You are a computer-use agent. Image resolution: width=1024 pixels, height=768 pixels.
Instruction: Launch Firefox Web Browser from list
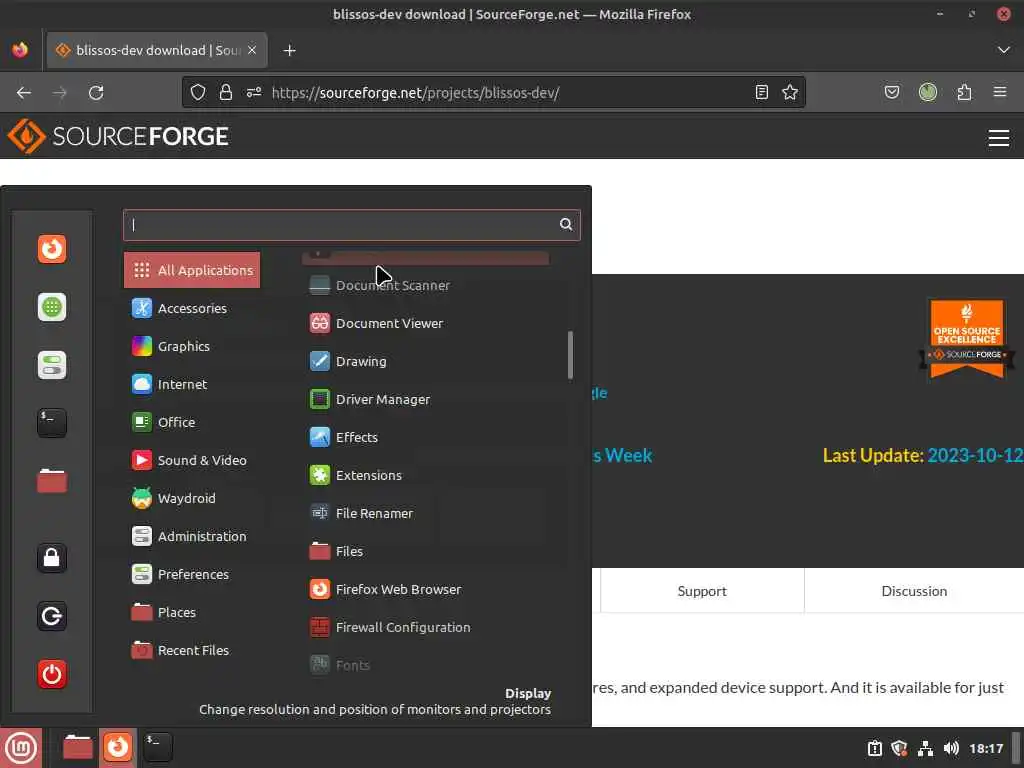[425, 589]
